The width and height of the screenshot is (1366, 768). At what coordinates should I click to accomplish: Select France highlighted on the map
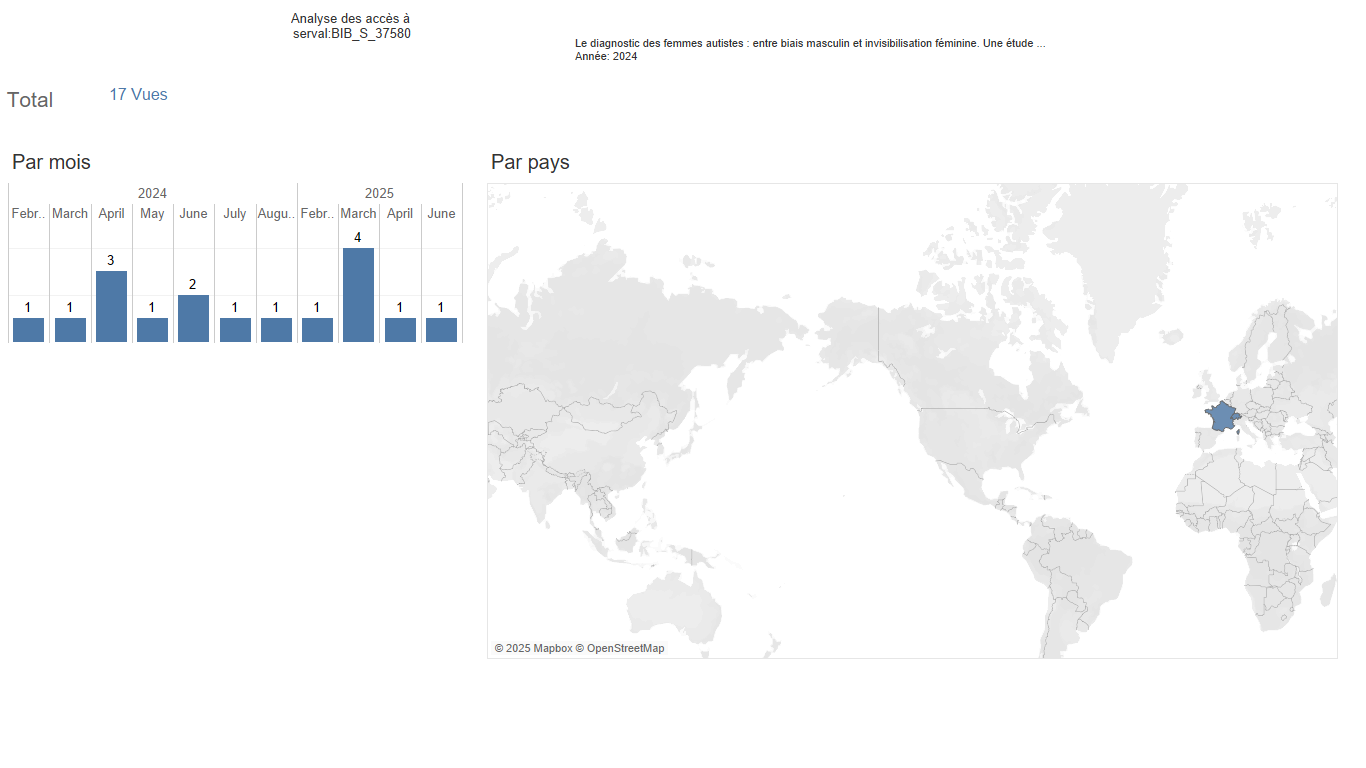click(1220, 416)
